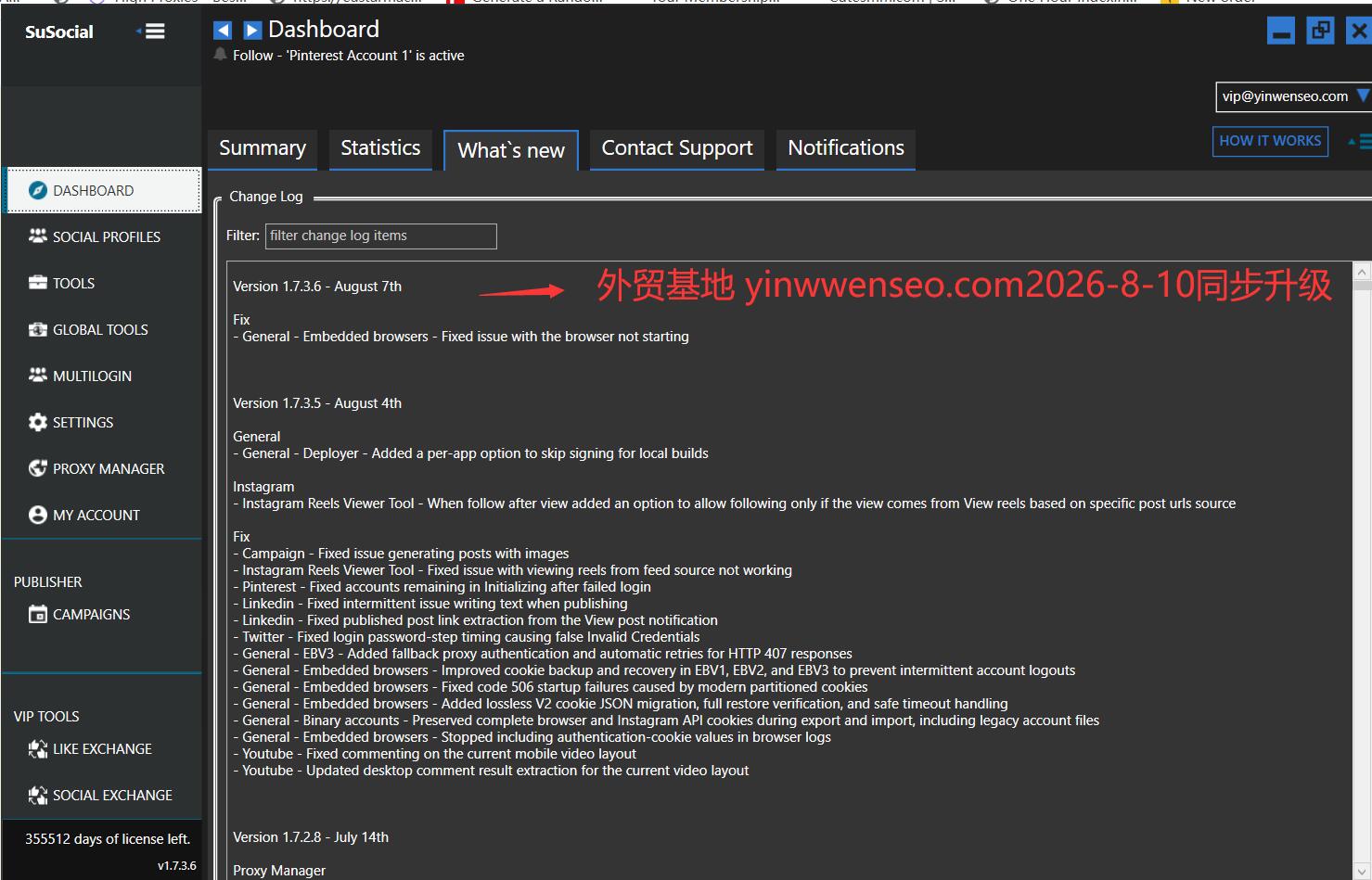Click the Linkedin 'post link extraction' entry

click(x=475, y=620)
